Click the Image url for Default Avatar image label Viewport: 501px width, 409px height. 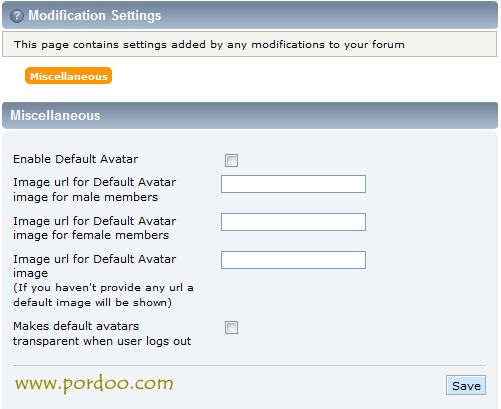point(95,266)
